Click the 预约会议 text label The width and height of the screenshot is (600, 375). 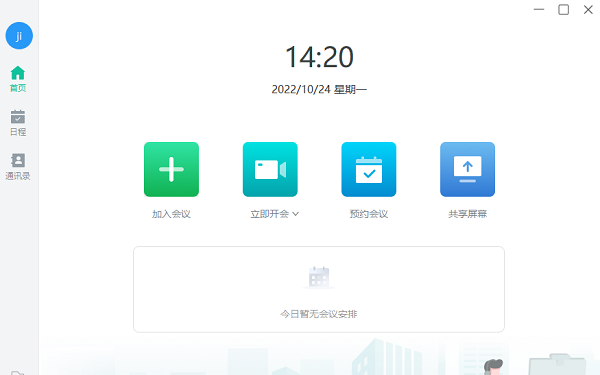369,214
